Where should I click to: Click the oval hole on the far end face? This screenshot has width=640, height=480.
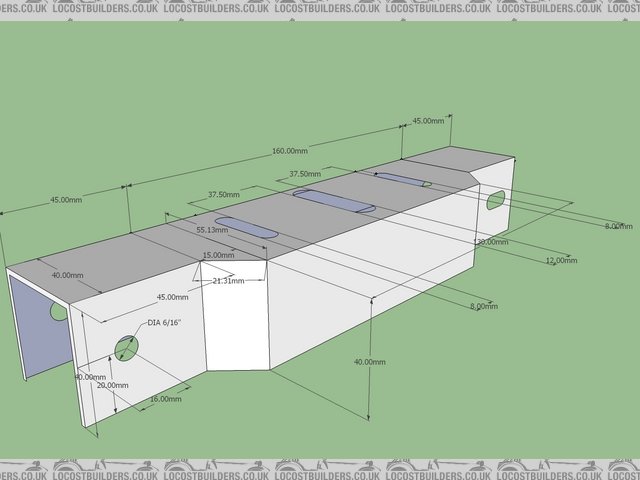pos(496,200)
